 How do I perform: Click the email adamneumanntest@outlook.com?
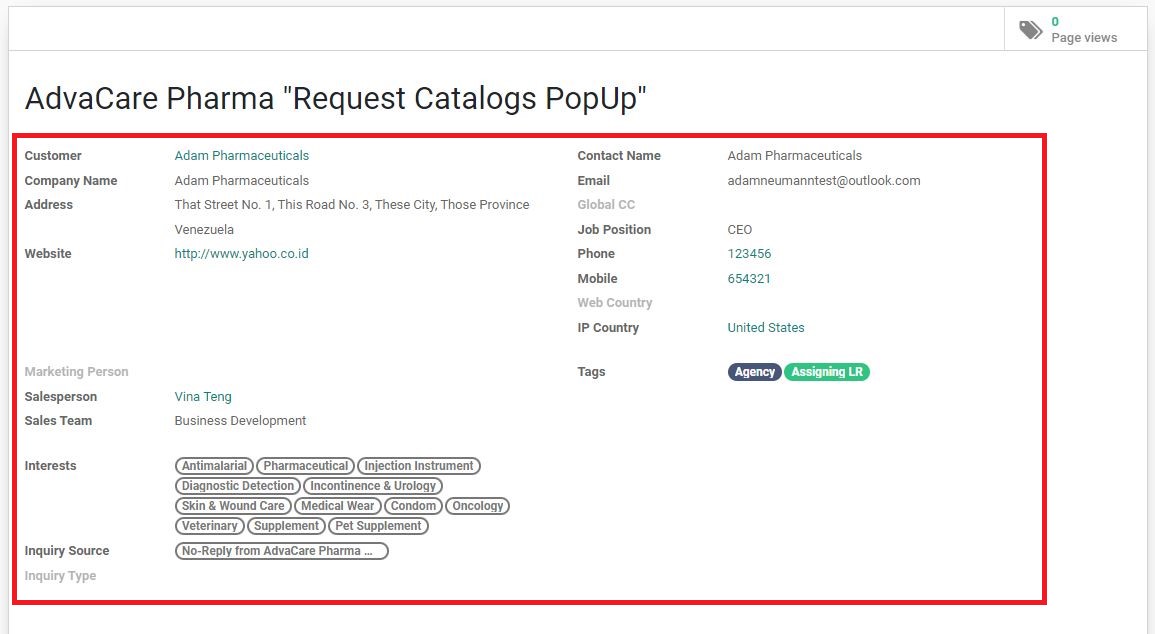click(x=824, y=180)
